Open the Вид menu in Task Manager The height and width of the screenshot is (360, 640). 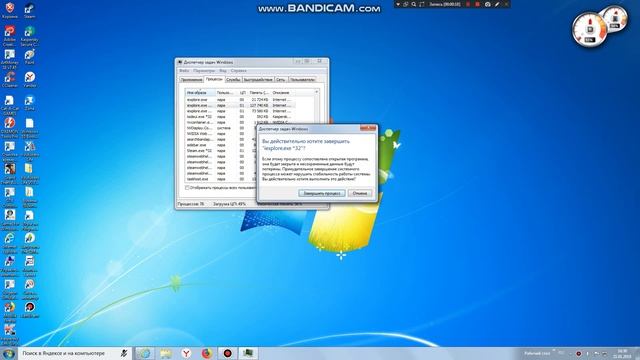coord(223,71)
